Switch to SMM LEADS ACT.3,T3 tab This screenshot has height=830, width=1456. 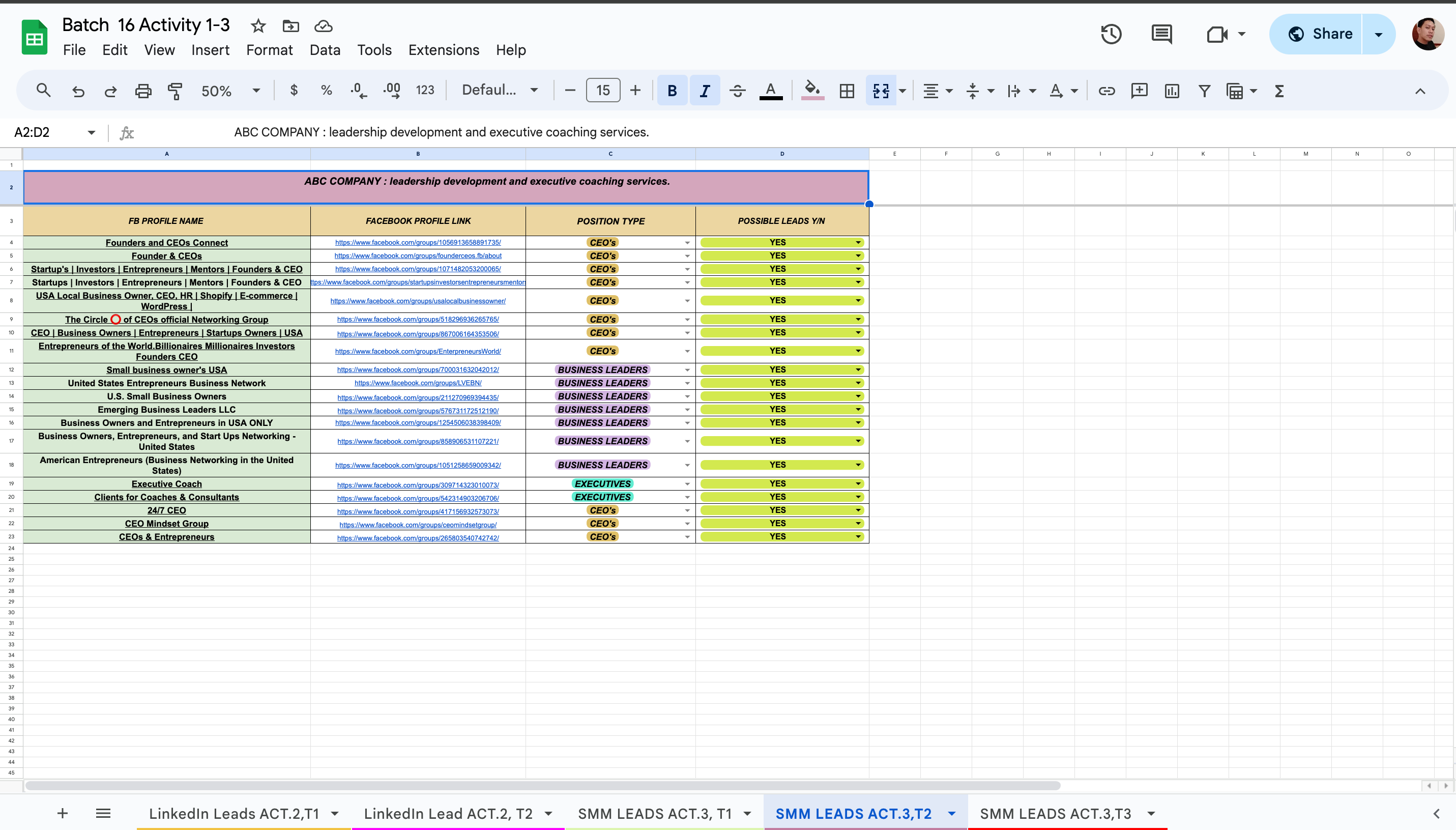point(1056,814)
